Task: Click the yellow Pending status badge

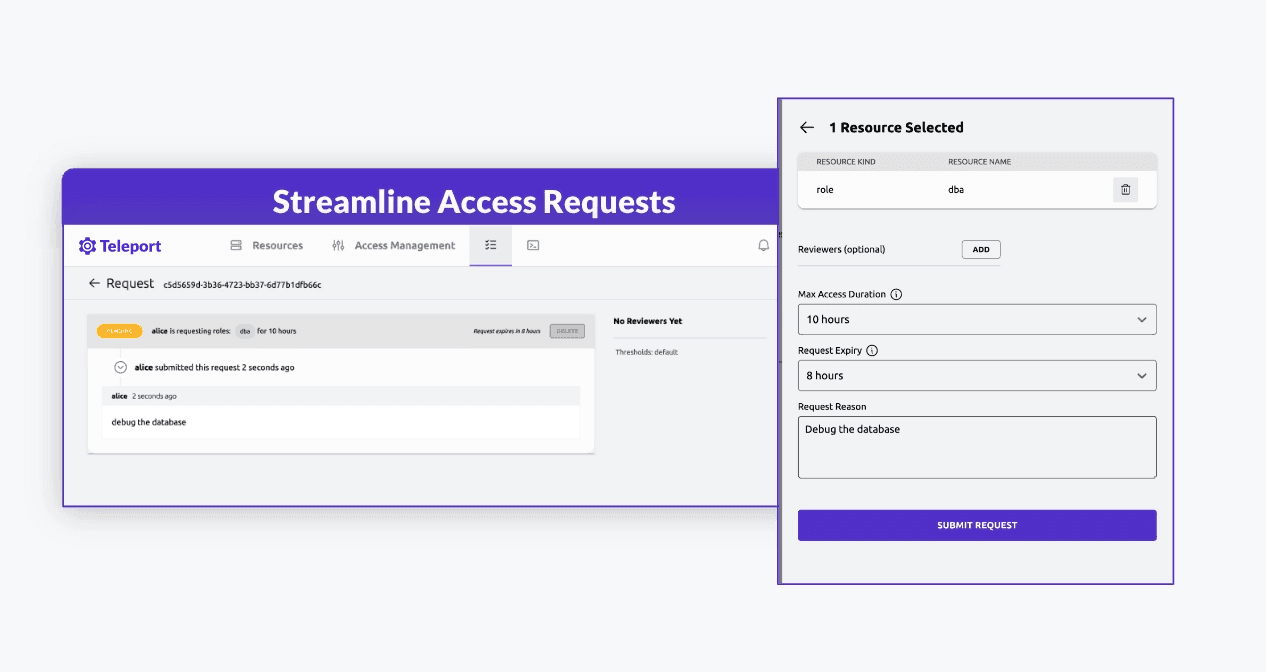Action: point(119,331)
